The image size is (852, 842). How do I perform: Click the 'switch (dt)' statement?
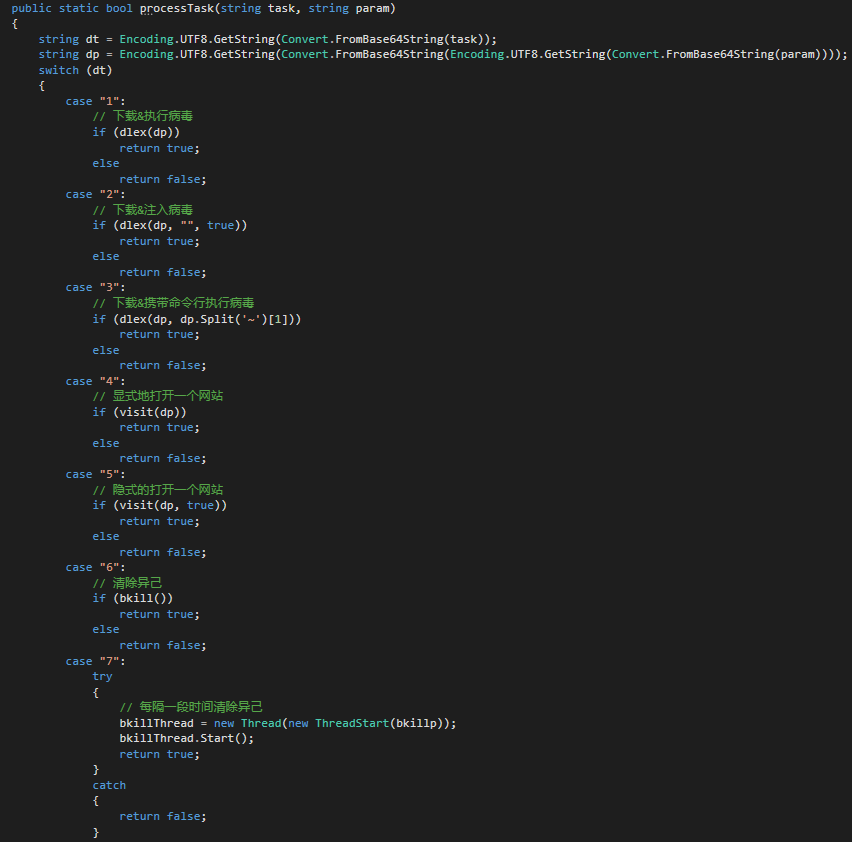tap(75, 70)
